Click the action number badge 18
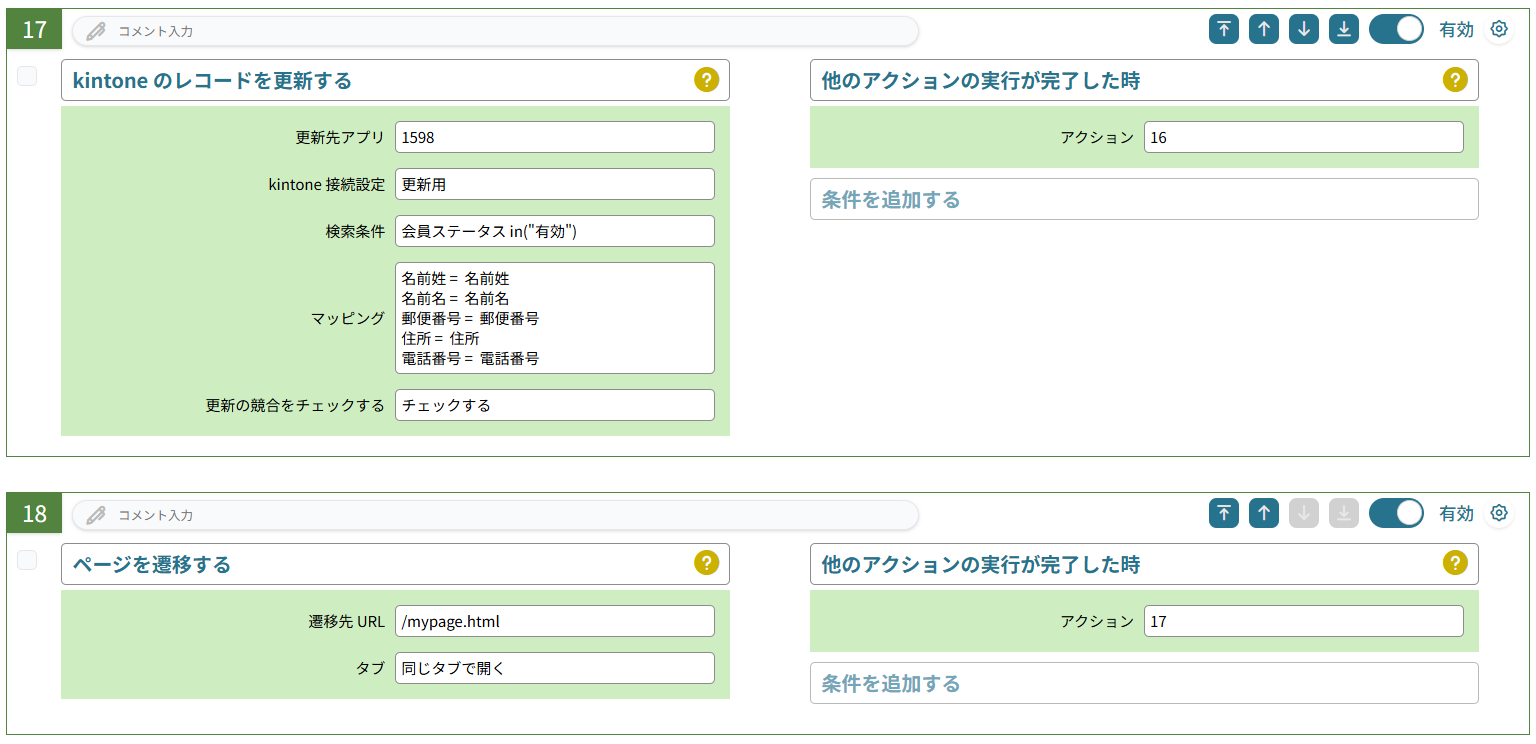Screen dimensions: 1536x744 pyautogui.click(x=34, y=513)
